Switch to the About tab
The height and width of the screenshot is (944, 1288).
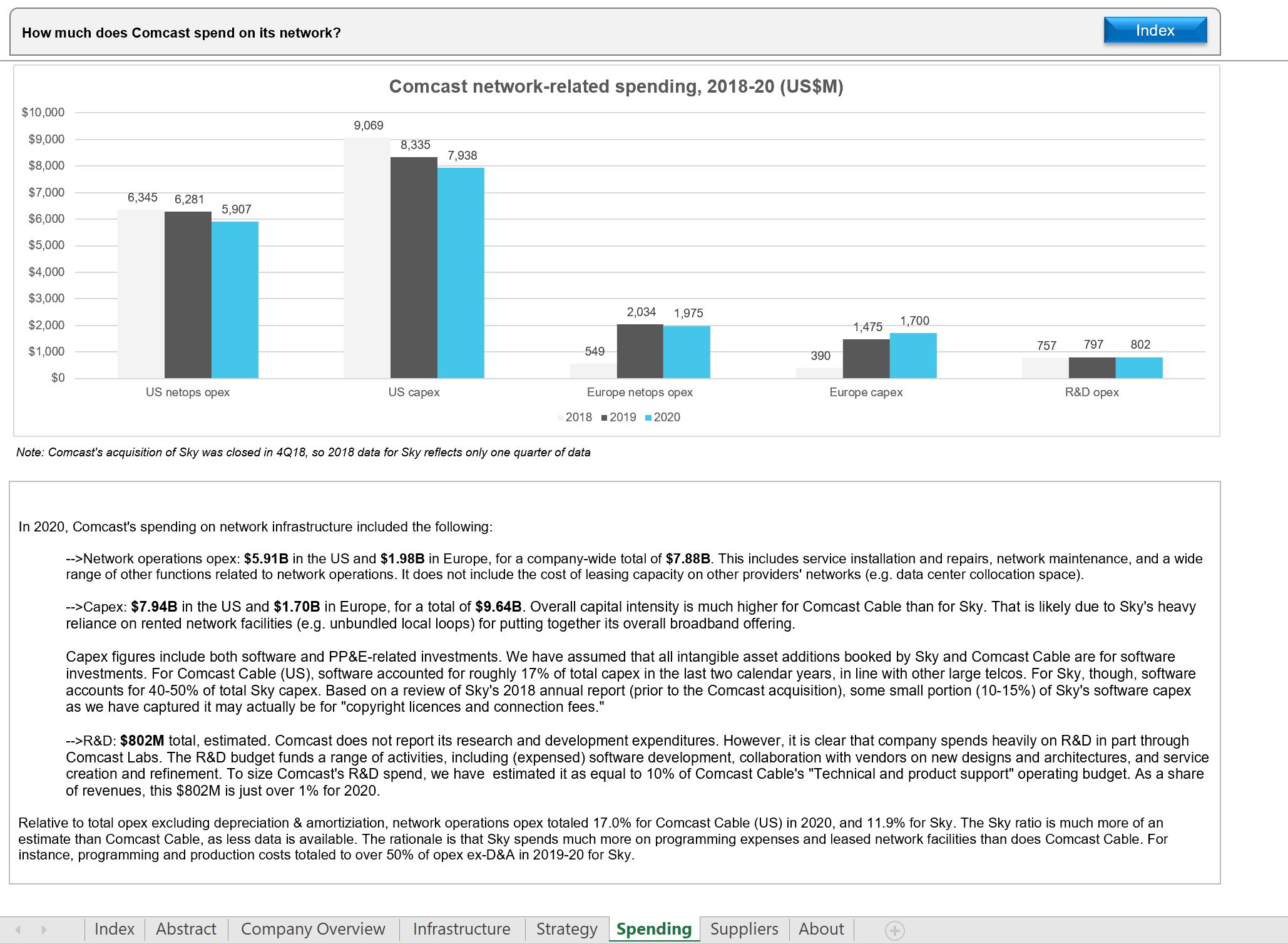click(x=821, y=929)
